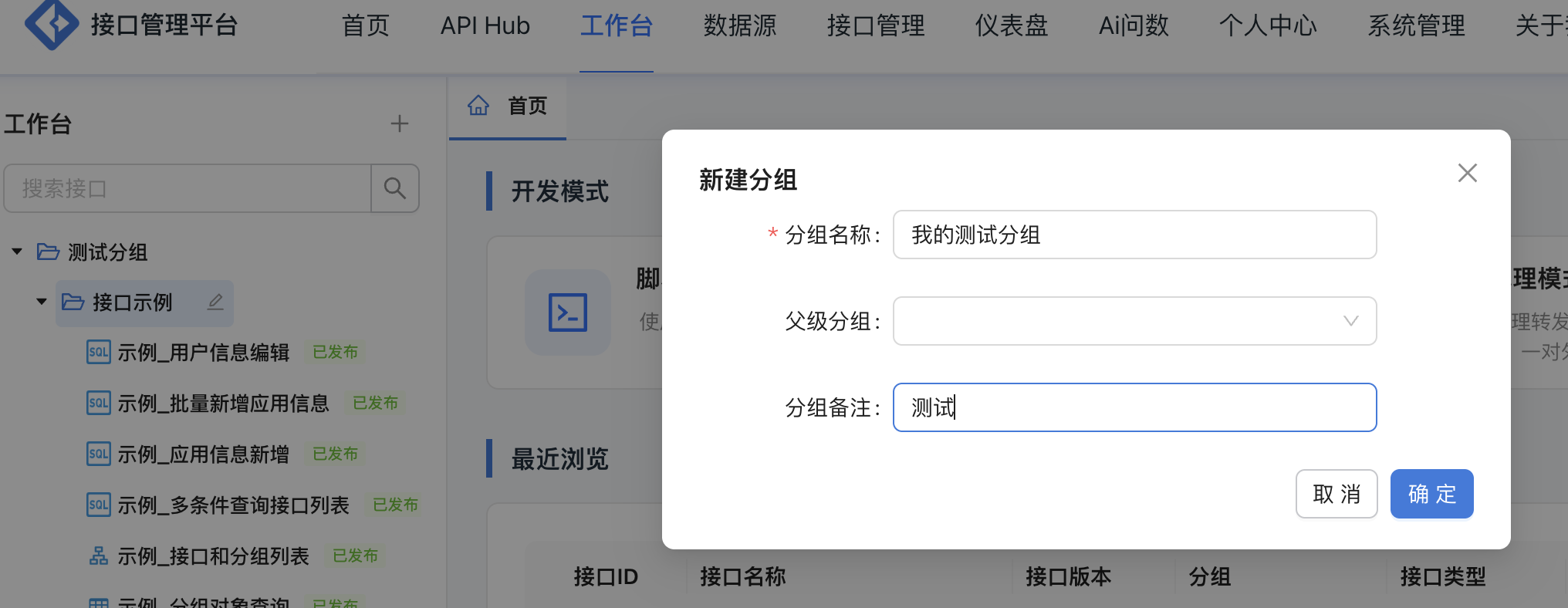Image resolution: width=1568 pixels, height=608 pixels.
Task: Click the search magnifier icon
Action: pyautogui.click(x=395, y=188)
